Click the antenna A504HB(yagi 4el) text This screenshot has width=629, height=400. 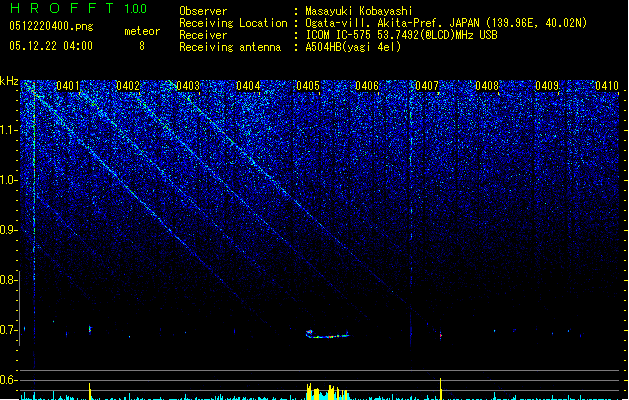[x=353, y=47]
